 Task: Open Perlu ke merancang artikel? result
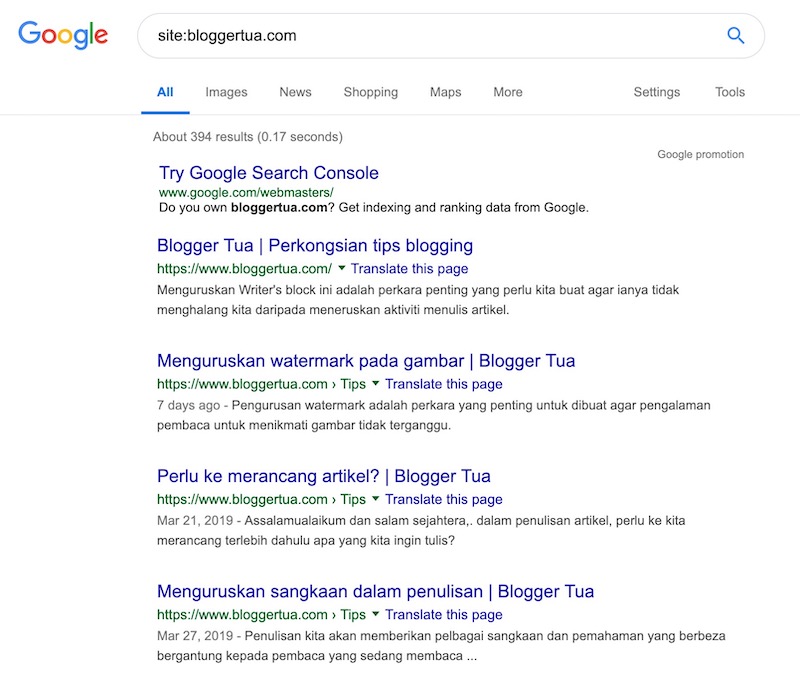[x=323, y=476]
